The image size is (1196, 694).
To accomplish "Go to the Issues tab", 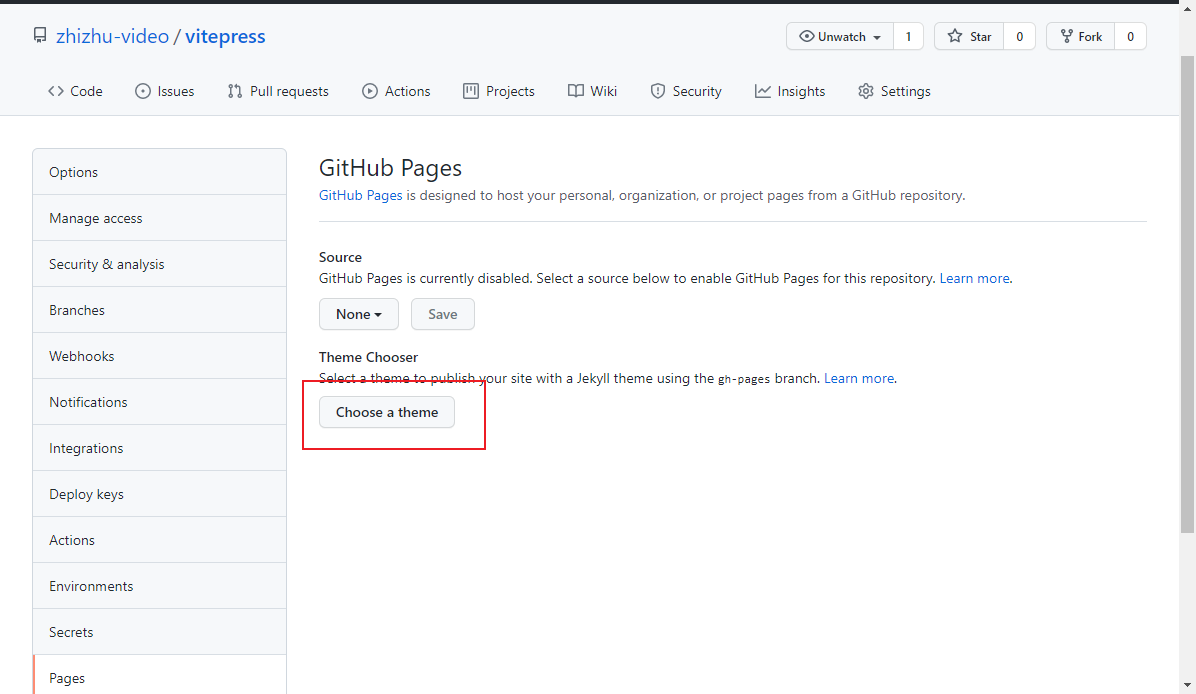I will pyautogui.click(x=165, y=92).
